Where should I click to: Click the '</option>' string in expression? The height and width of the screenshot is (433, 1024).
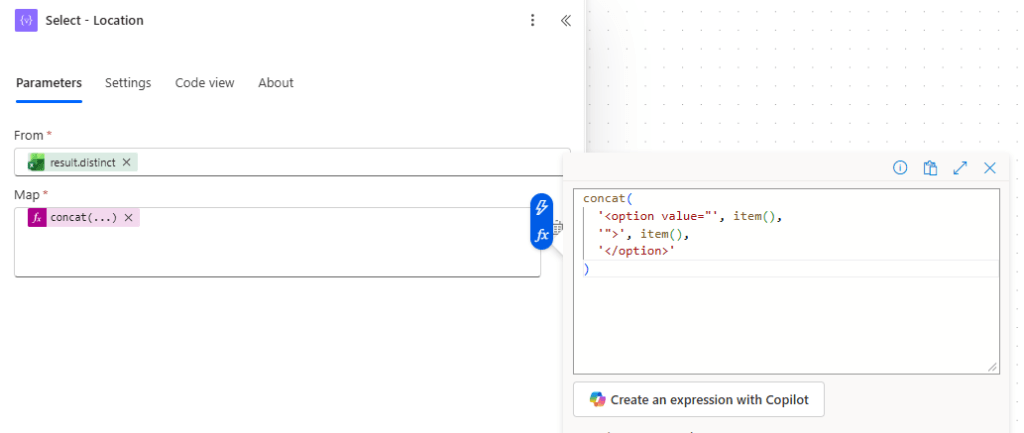pos(636,251)
